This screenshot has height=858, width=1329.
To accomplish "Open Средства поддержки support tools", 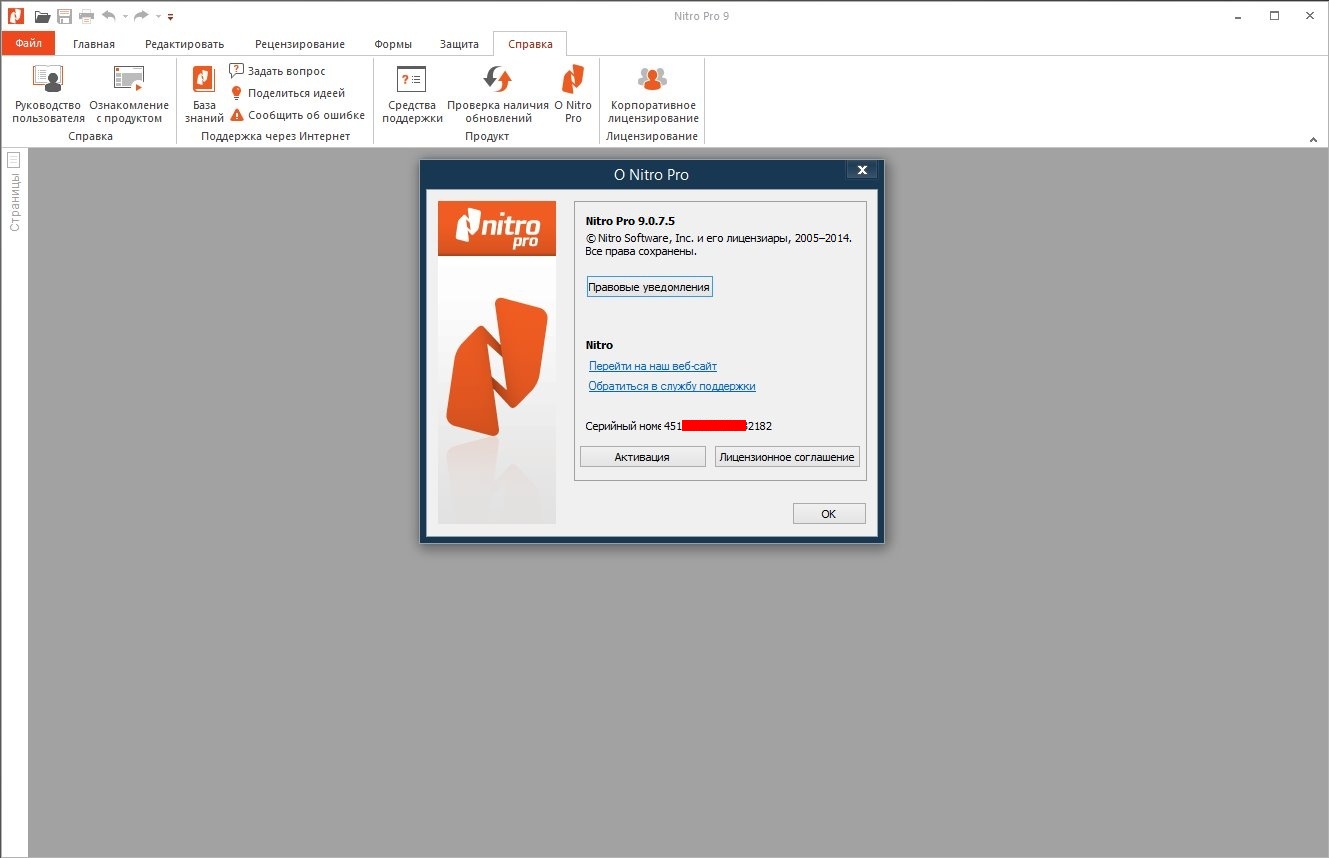I will coord(412,93).
